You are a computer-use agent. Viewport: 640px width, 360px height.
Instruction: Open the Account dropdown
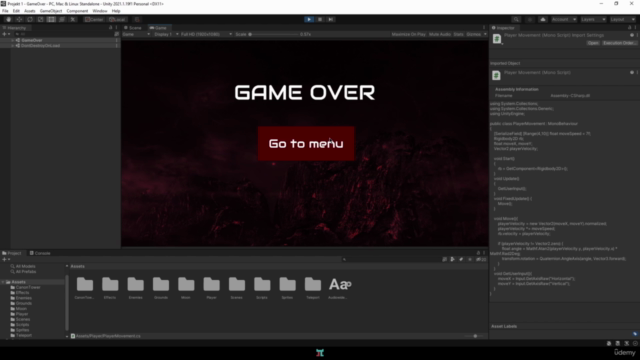[564, 19]
